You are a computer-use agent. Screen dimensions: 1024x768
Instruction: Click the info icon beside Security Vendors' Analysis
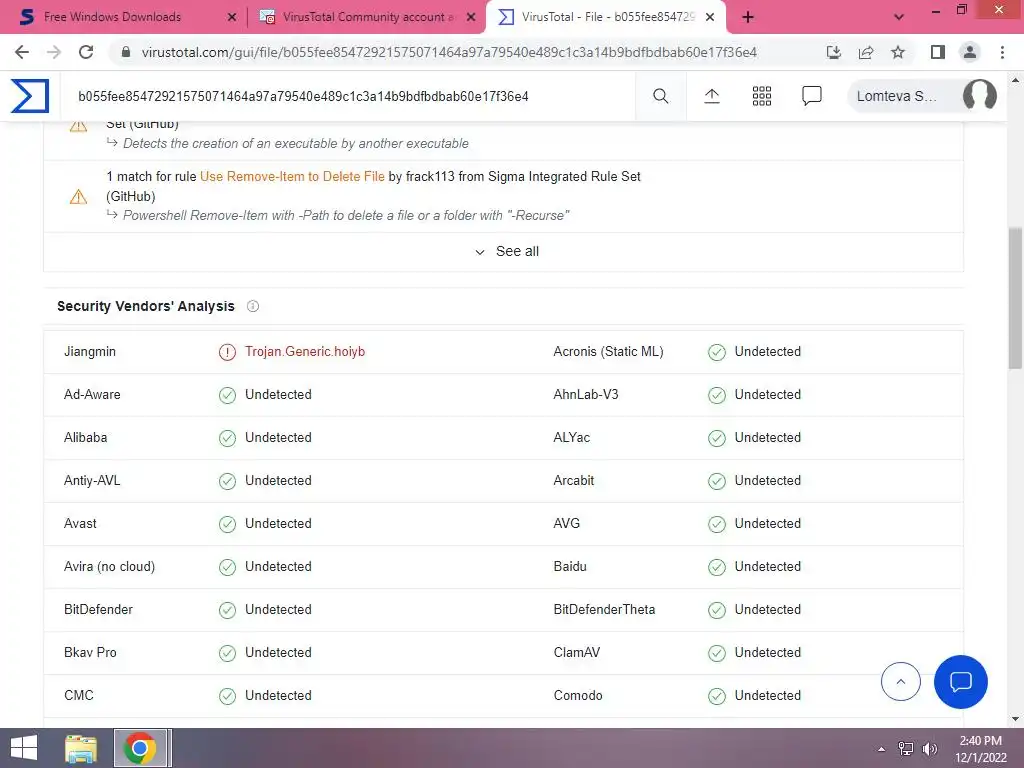point(253,306)
